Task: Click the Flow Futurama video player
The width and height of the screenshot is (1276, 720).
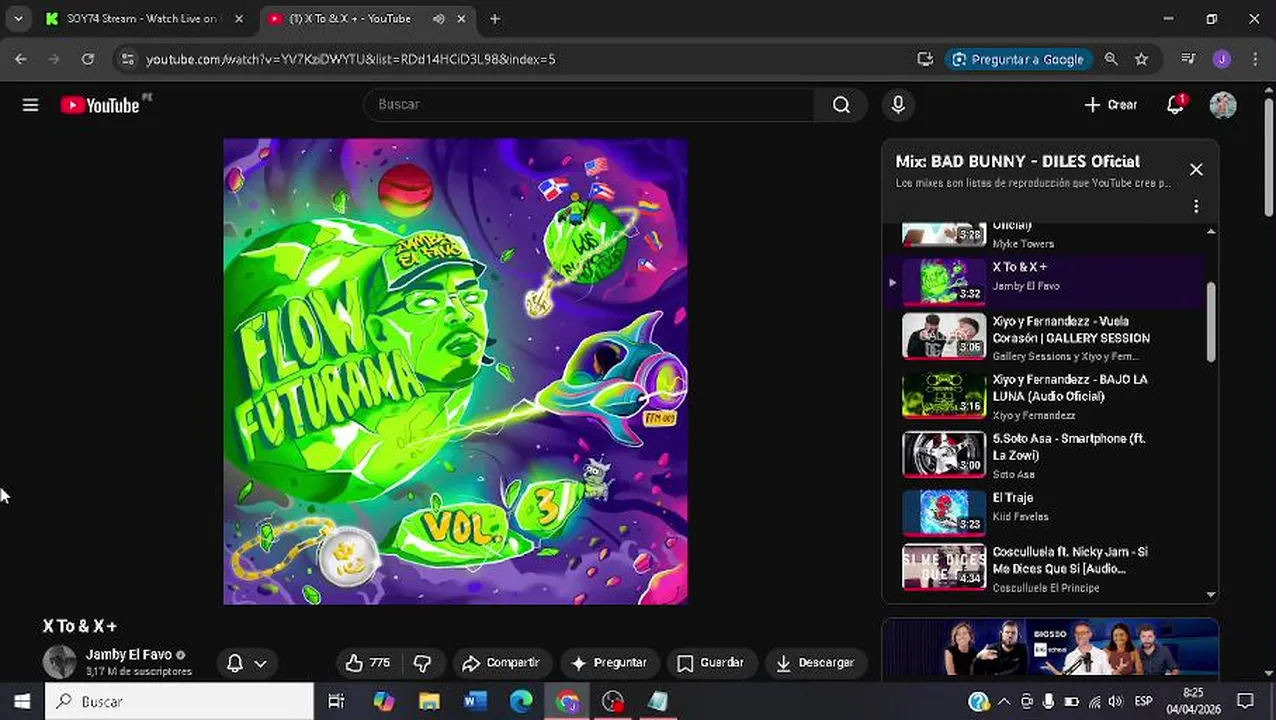Action: pos(455,372)
